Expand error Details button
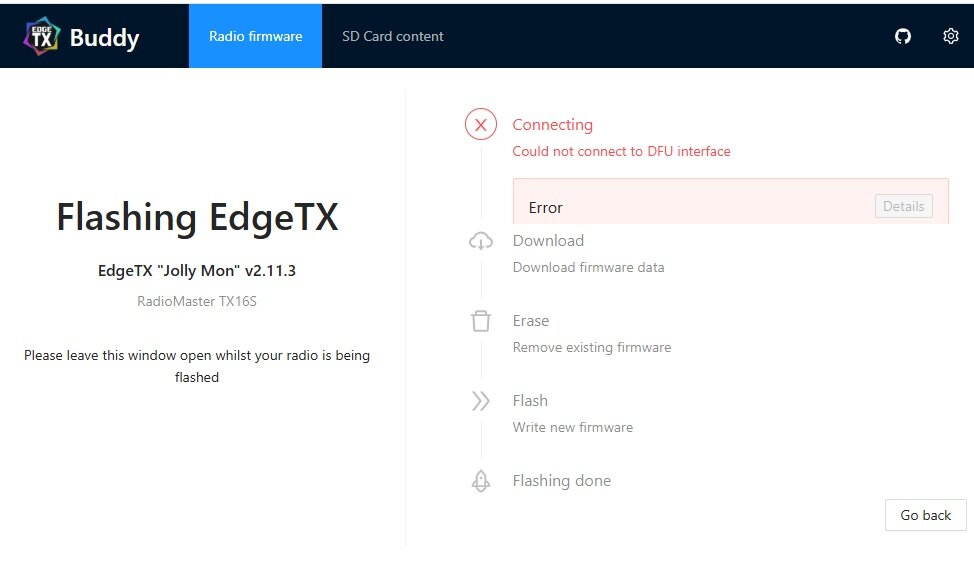This screenshot has width=974, height=567. pos(903,206)
